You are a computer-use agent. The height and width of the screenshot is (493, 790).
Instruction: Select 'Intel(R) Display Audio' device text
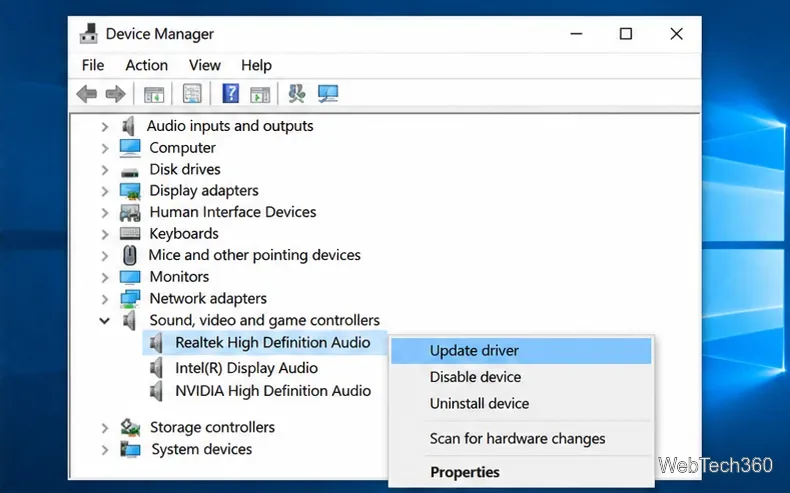[x=246, y=368]
